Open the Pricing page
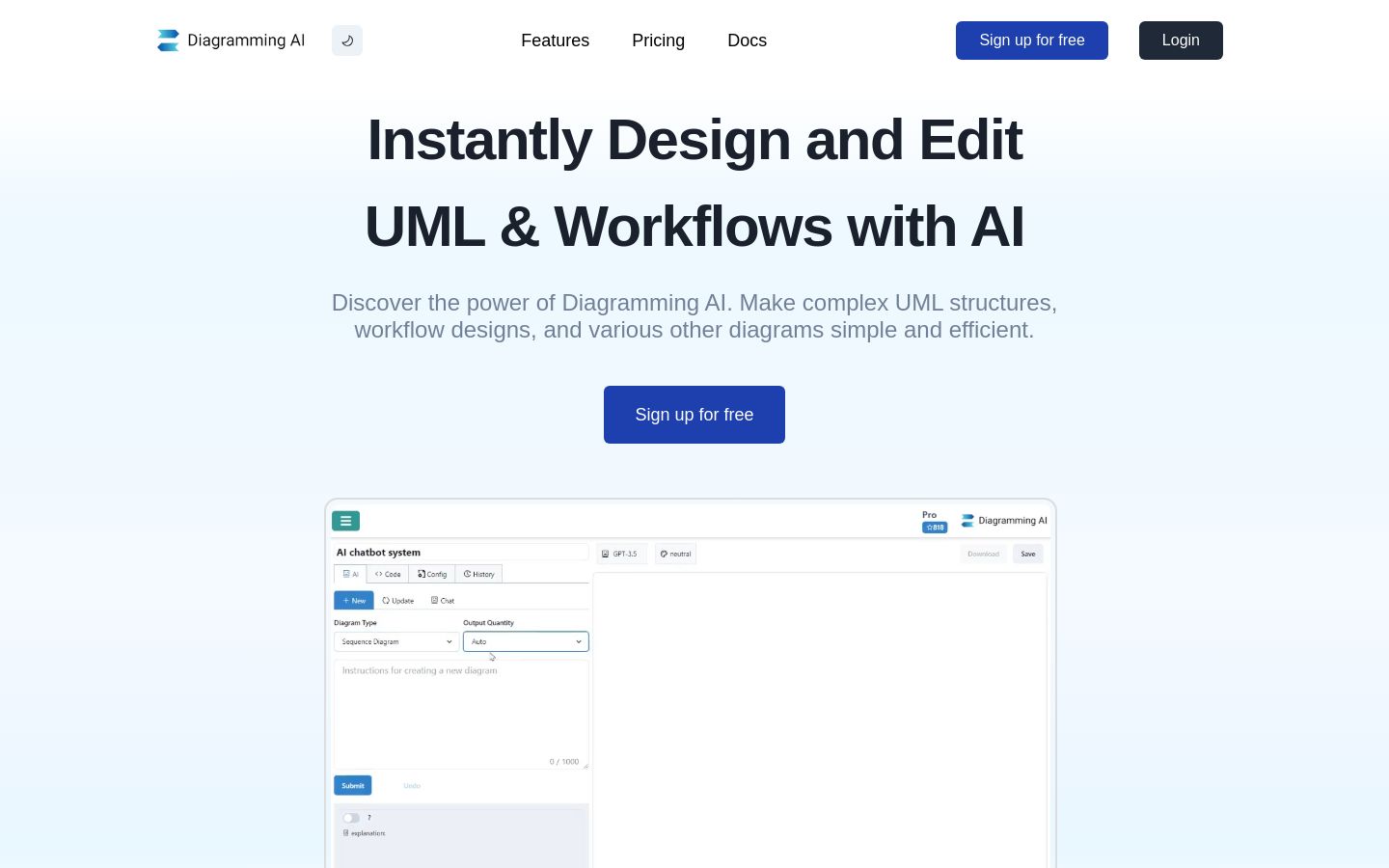Screen dimensions: 1389x868 coord(658,41)
